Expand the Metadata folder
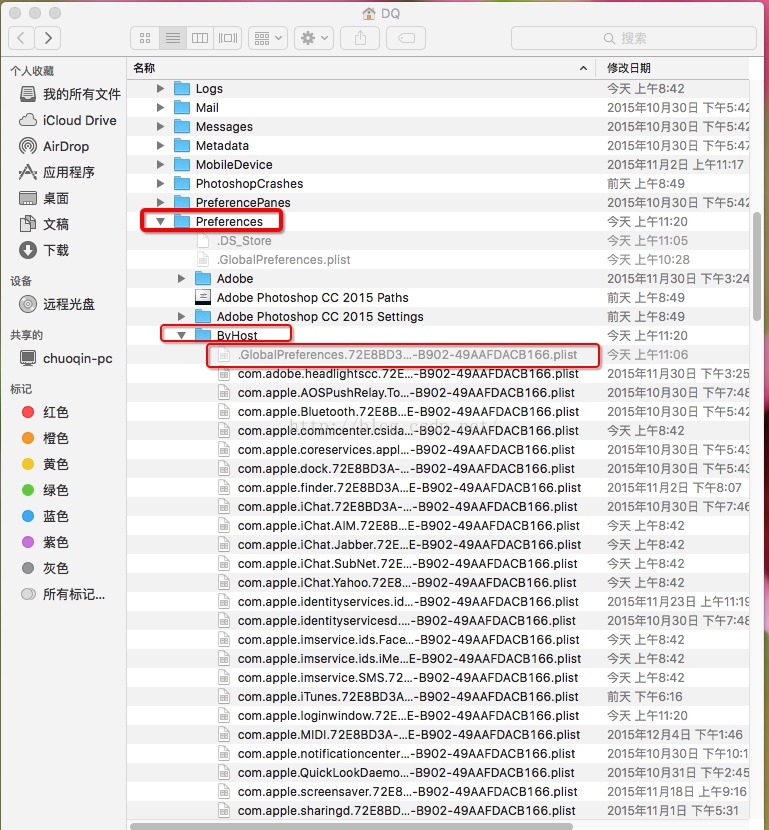Screen dimensions: 769x830 (160, 146)
